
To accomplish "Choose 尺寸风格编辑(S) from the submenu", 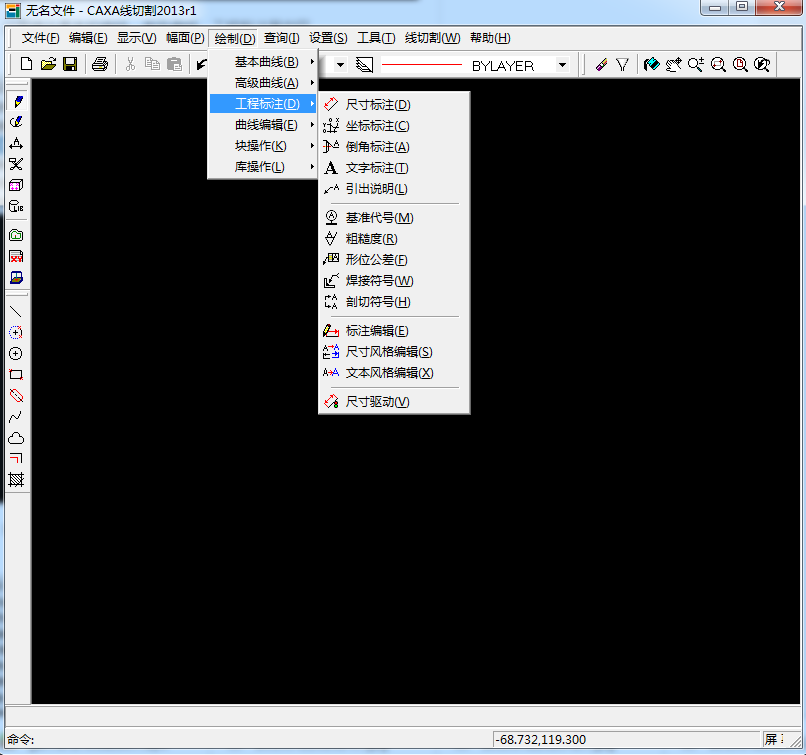I will [394, 352].
